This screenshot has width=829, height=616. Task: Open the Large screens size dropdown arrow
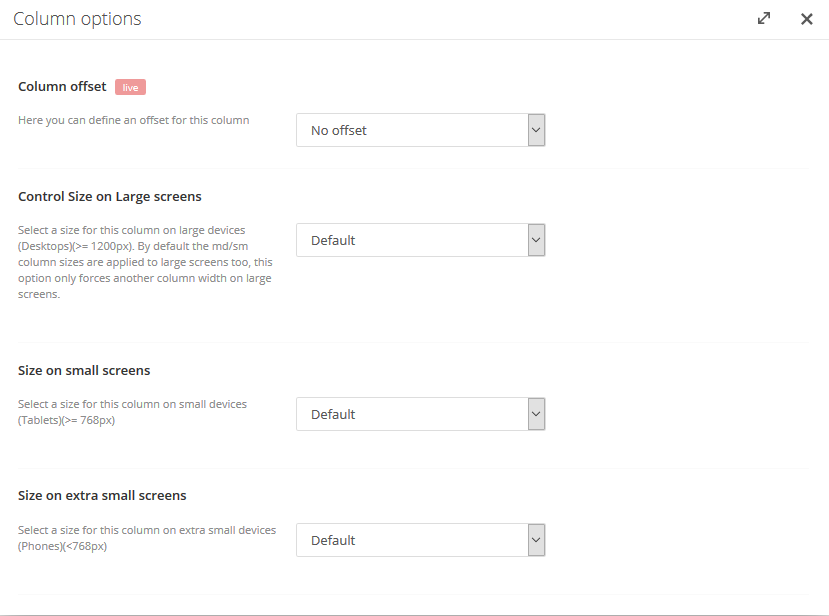click(x=536, y=240)
